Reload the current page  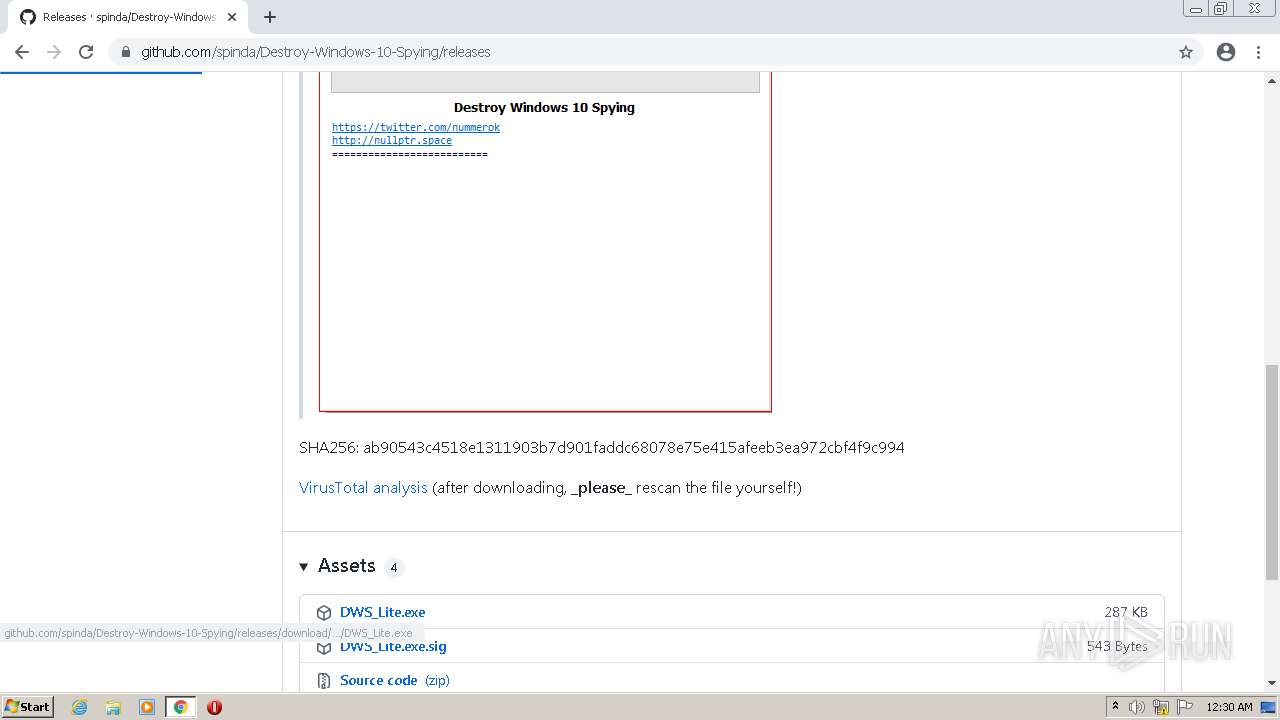86,52
